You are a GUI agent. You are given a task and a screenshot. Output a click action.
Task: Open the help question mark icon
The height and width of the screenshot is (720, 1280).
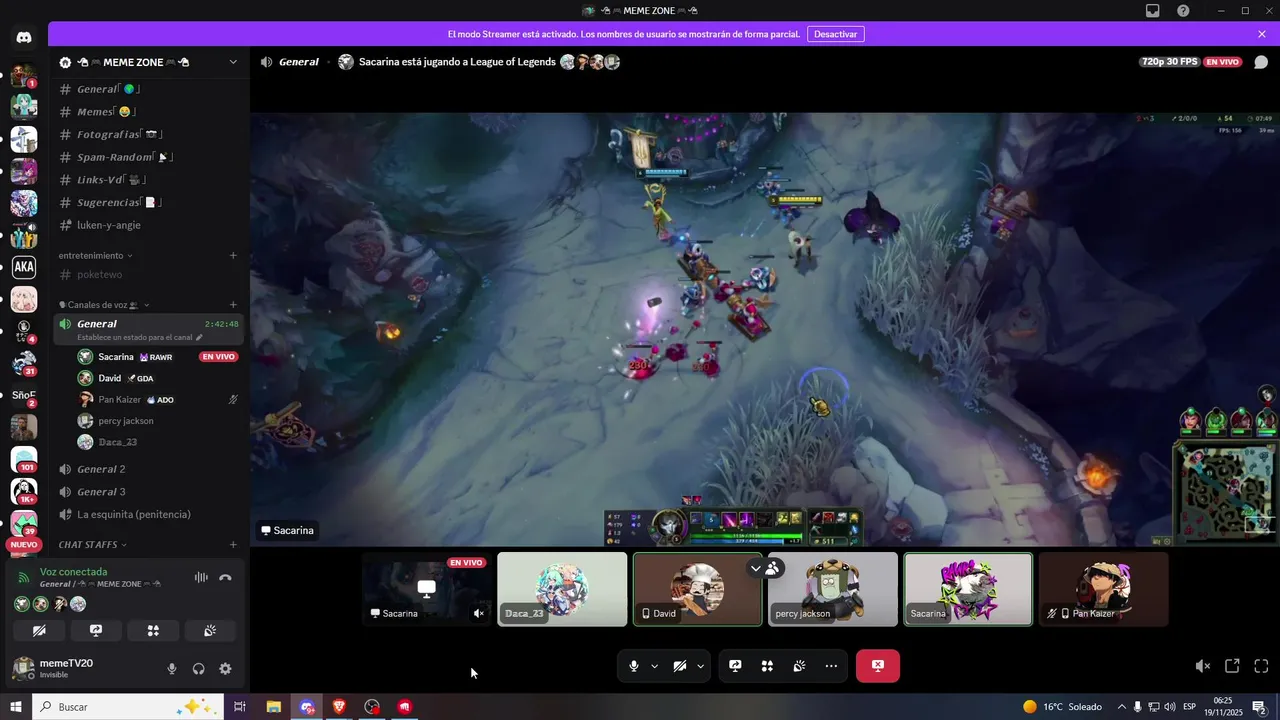click(x=1183, y=11)
